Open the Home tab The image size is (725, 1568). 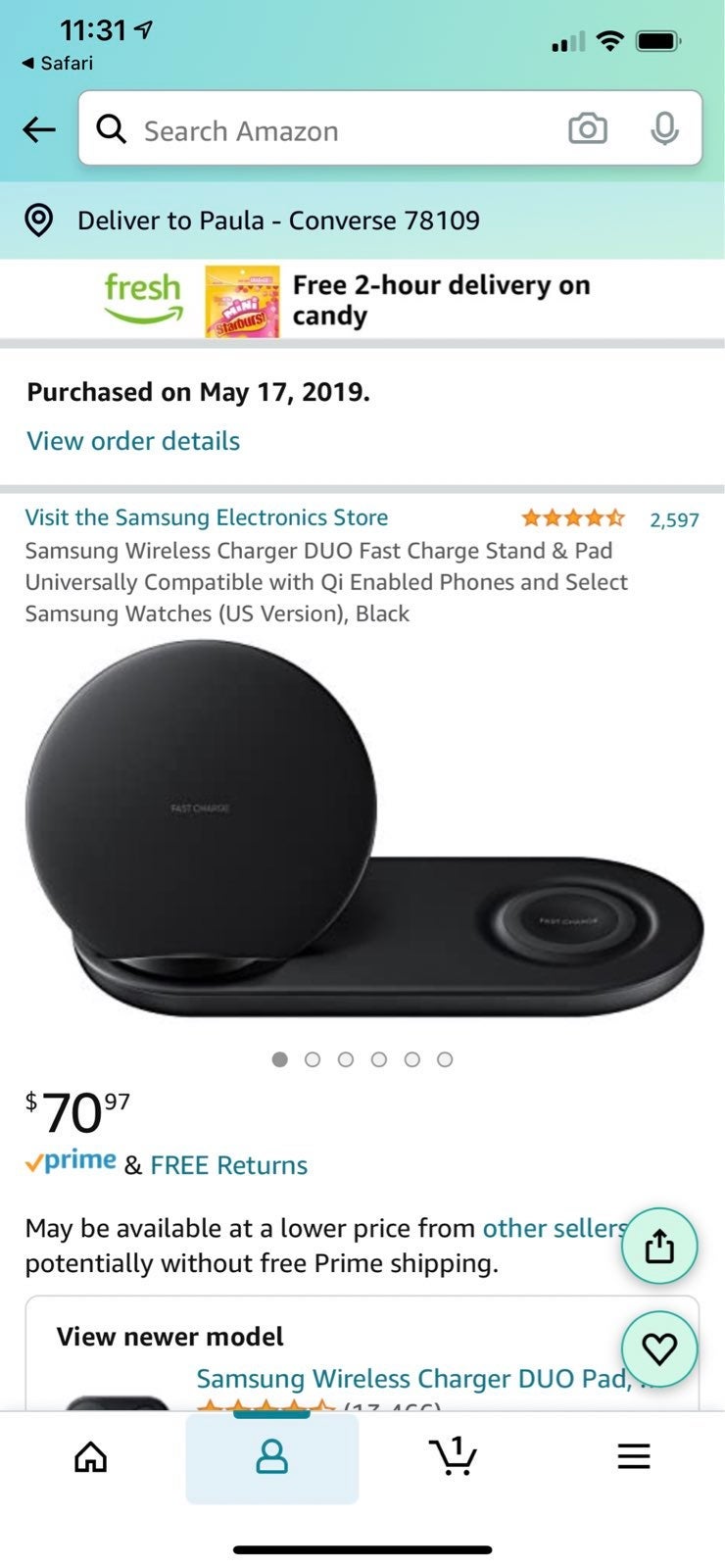[x=91, y=1457]
